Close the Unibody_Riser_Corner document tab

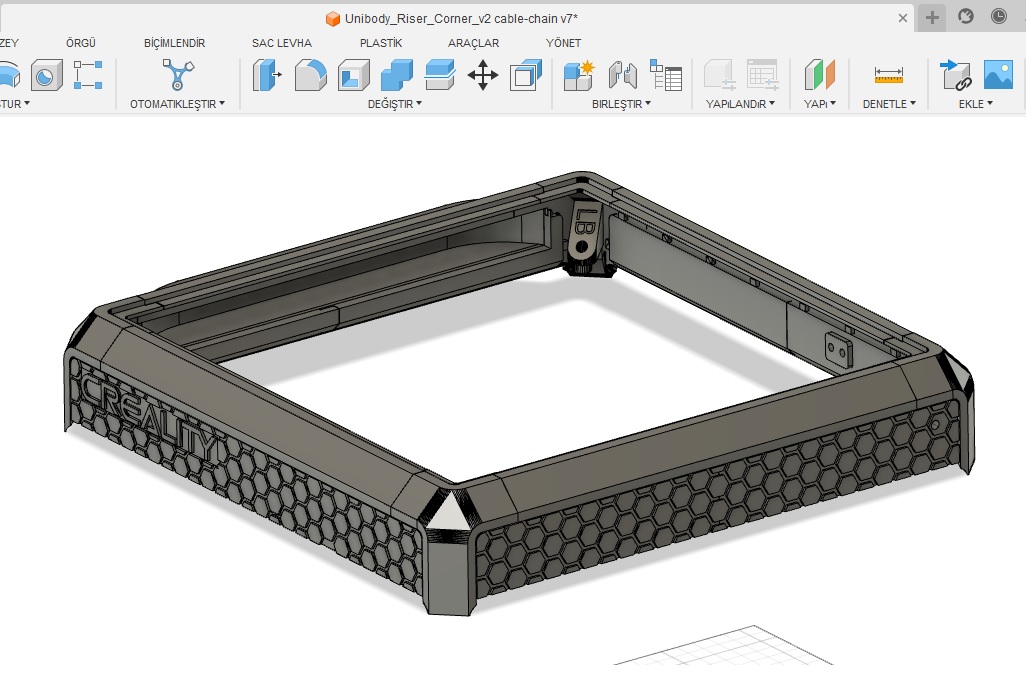903,18
